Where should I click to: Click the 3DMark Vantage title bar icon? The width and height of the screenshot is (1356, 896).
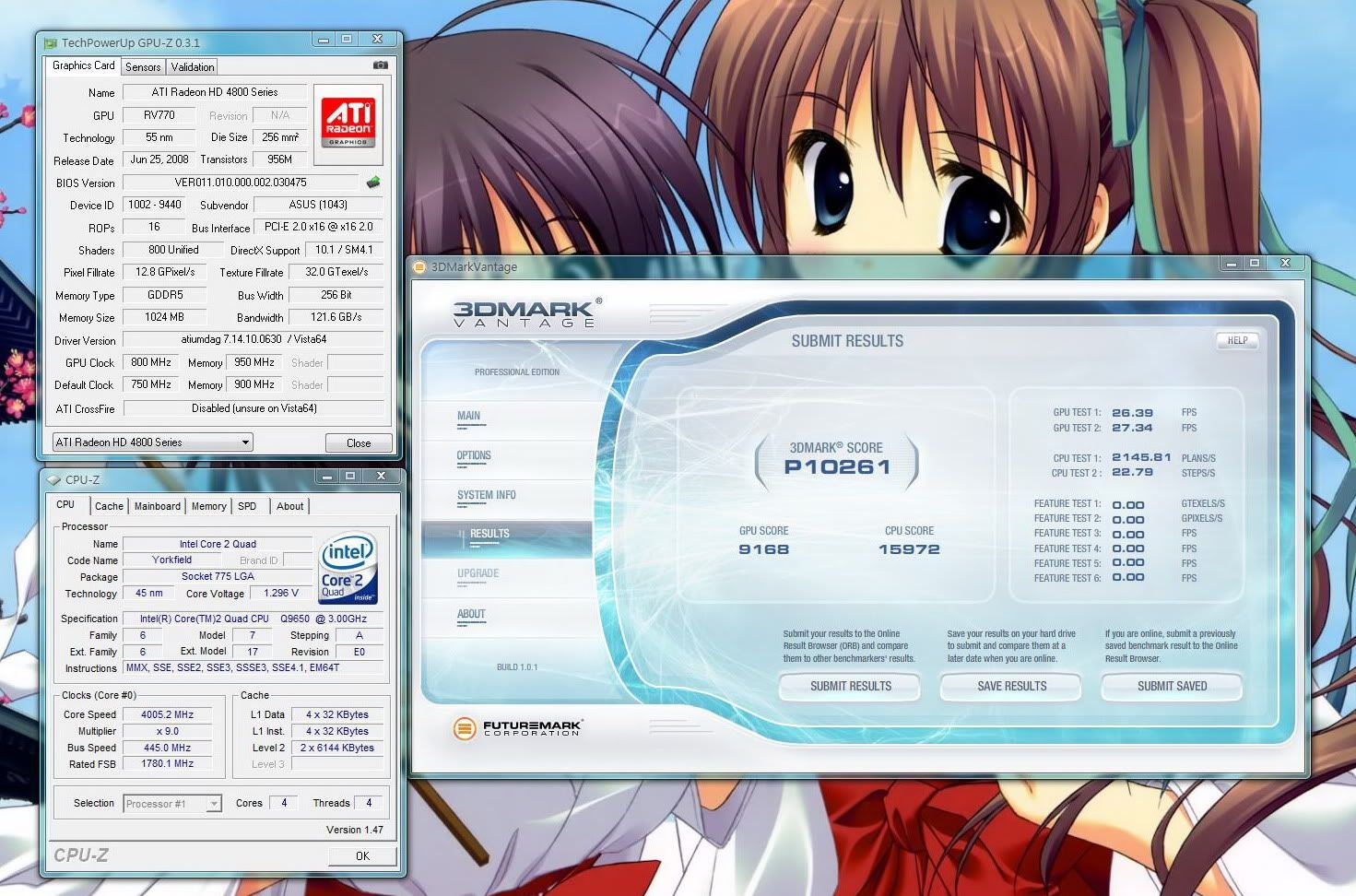420,267
